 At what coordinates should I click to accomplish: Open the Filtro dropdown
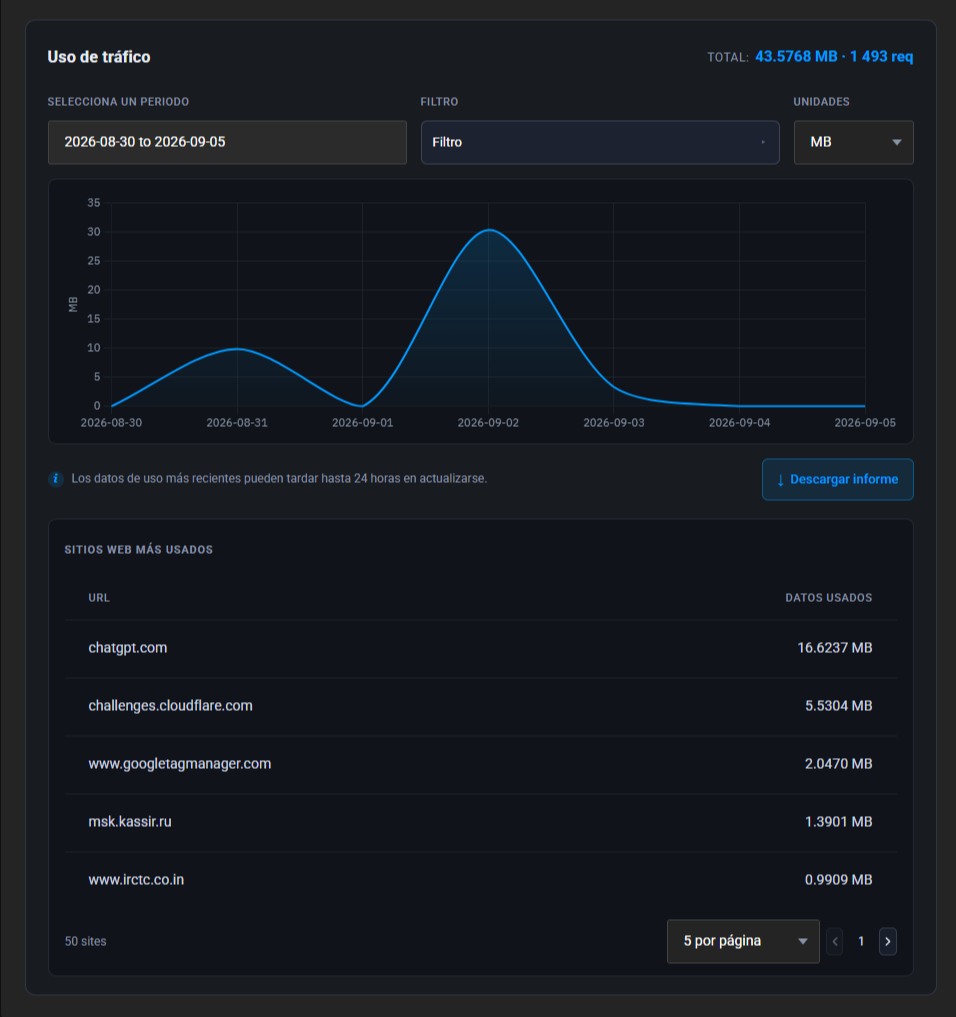pyautogui.click(x=600, y=142)
